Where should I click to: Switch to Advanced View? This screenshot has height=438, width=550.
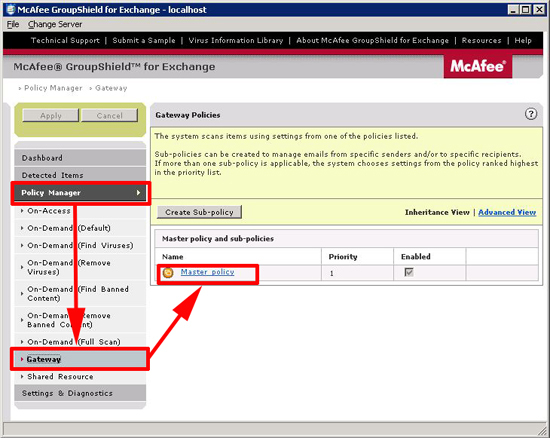coord(507,212)
